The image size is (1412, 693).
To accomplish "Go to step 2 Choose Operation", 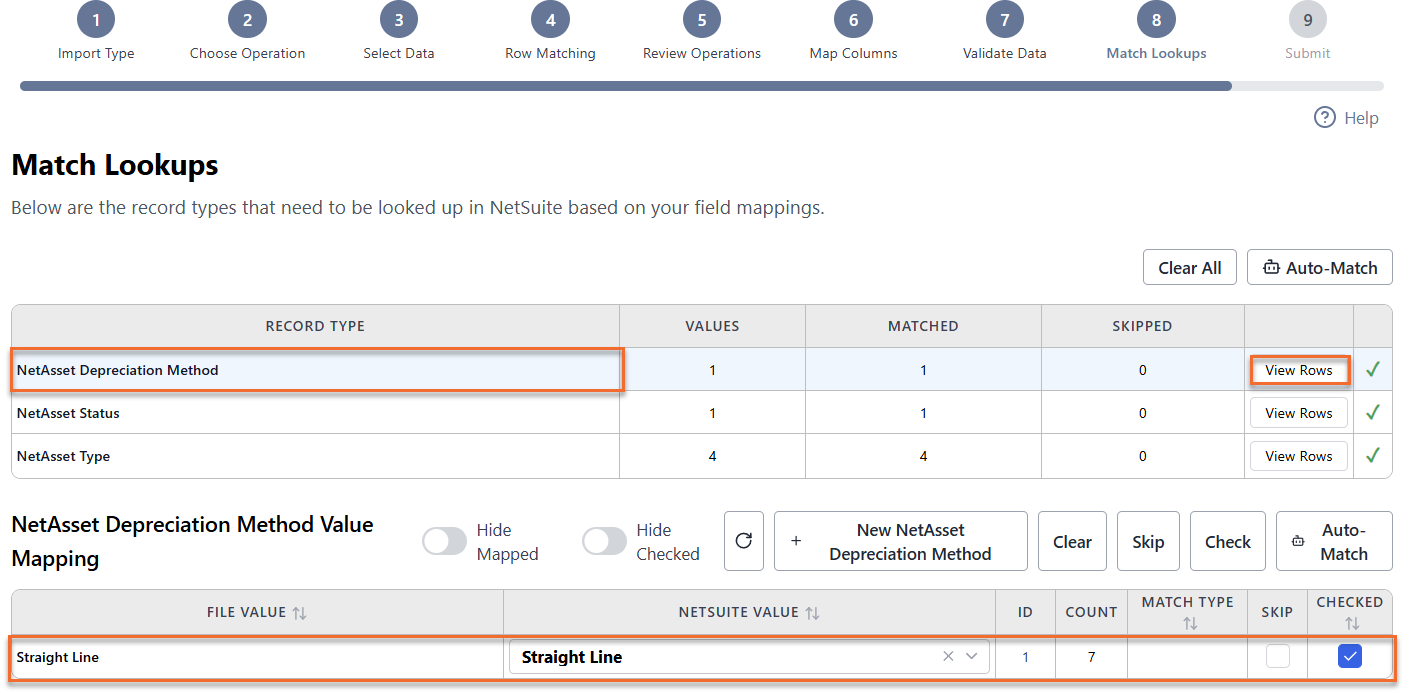I will (247, 31).
